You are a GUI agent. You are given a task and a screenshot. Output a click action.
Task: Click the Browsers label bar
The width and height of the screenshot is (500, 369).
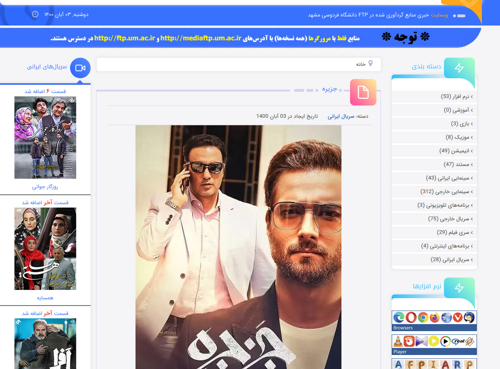coord(434,328)
